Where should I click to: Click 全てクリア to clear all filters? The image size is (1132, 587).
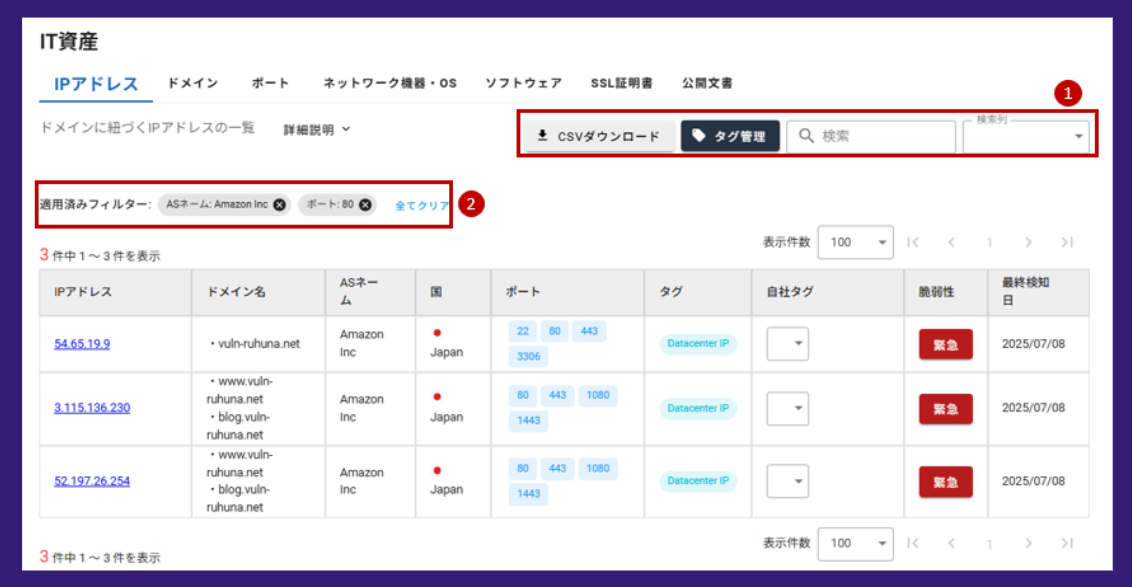421,205
